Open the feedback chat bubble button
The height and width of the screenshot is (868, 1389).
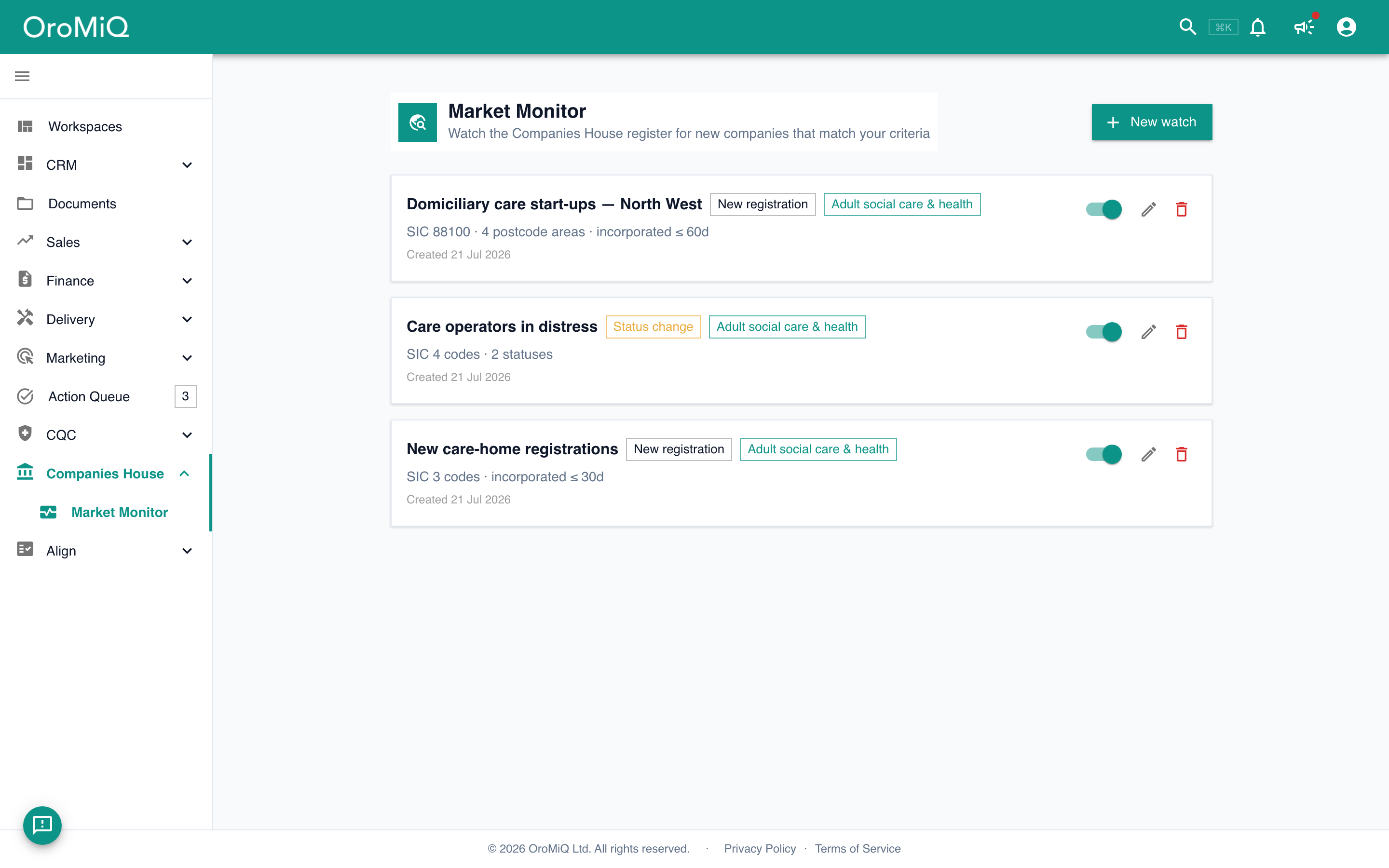(x=42, y=825)
